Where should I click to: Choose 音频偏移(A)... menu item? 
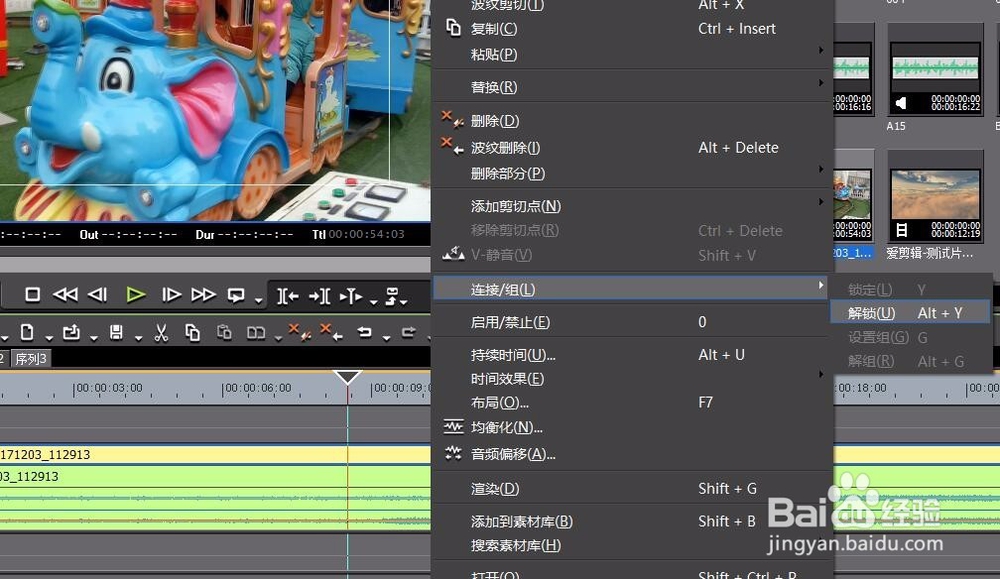[x=632, y=454]
